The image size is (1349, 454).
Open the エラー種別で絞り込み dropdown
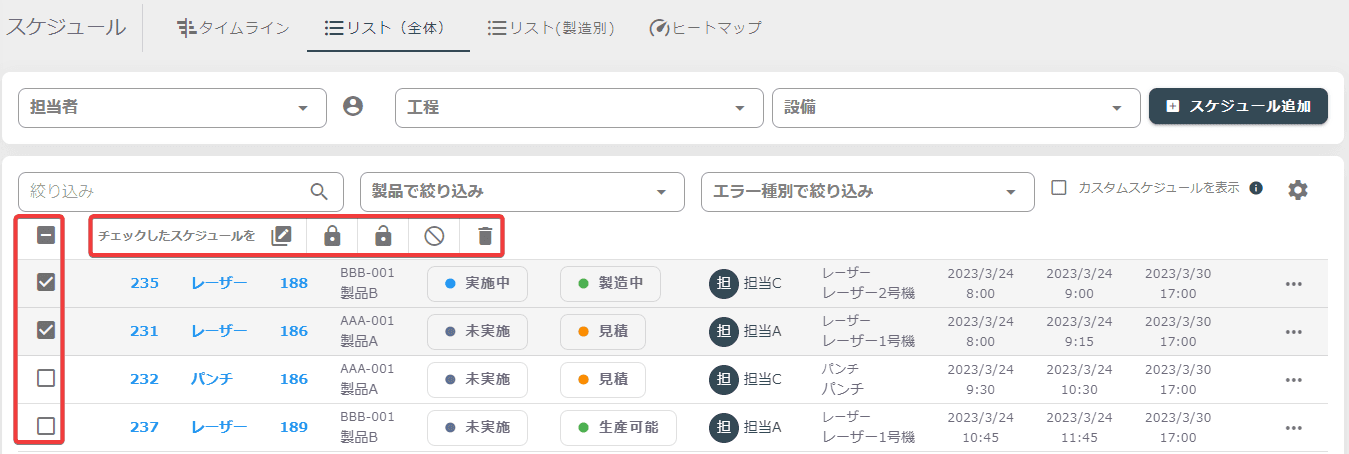[868, 192]
